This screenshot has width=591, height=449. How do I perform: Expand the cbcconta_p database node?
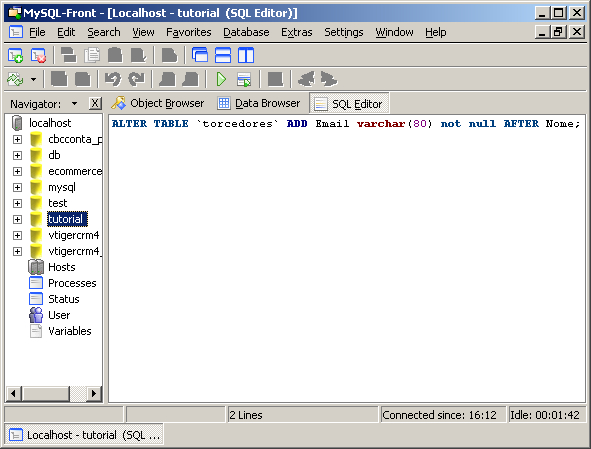point(17,139)
